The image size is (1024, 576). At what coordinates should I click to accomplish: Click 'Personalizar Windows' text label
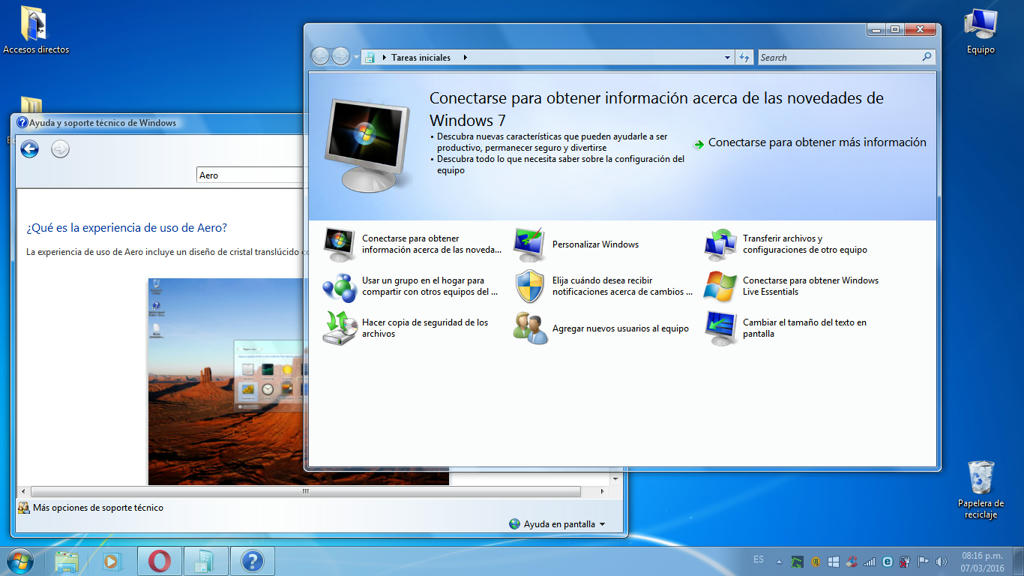(x=596, y=244)
